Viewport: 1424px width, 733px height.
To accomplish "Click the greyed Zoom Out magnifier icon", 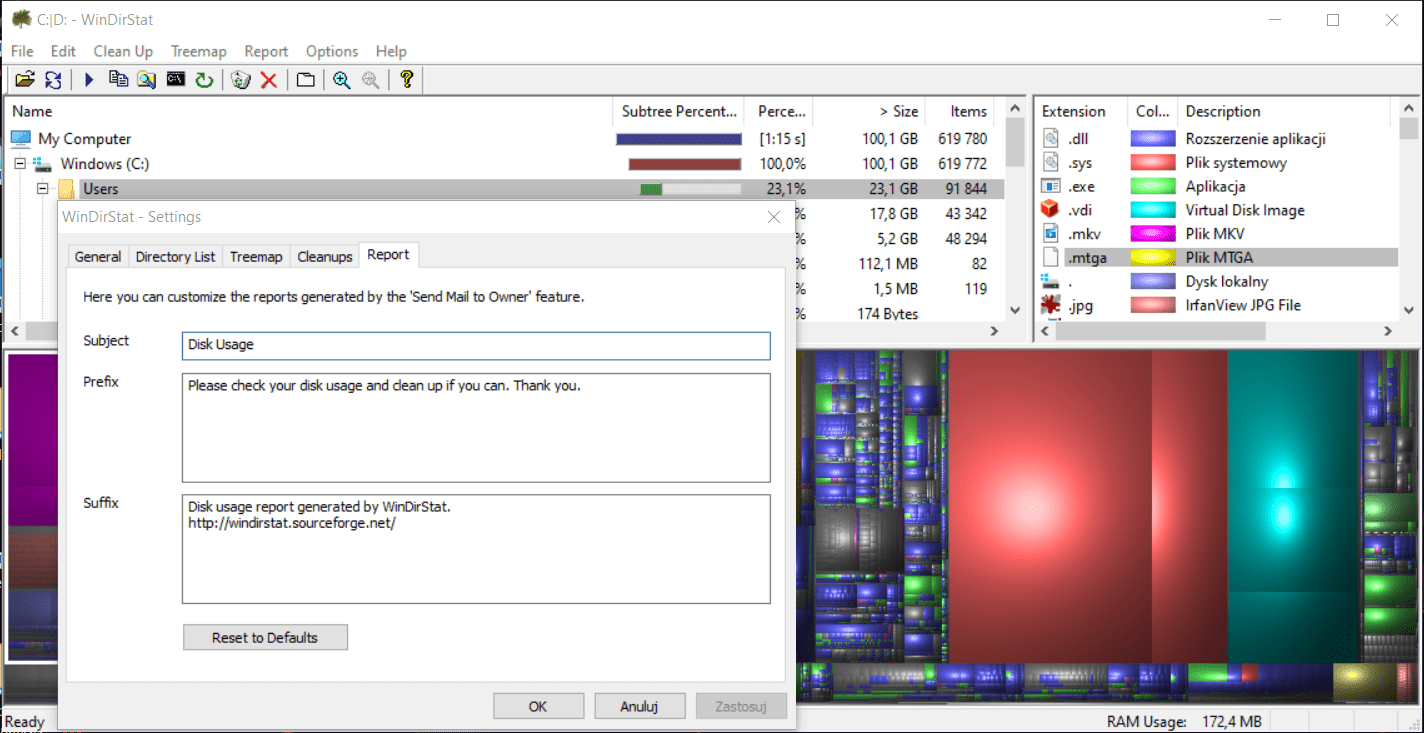I will point(371,80).
